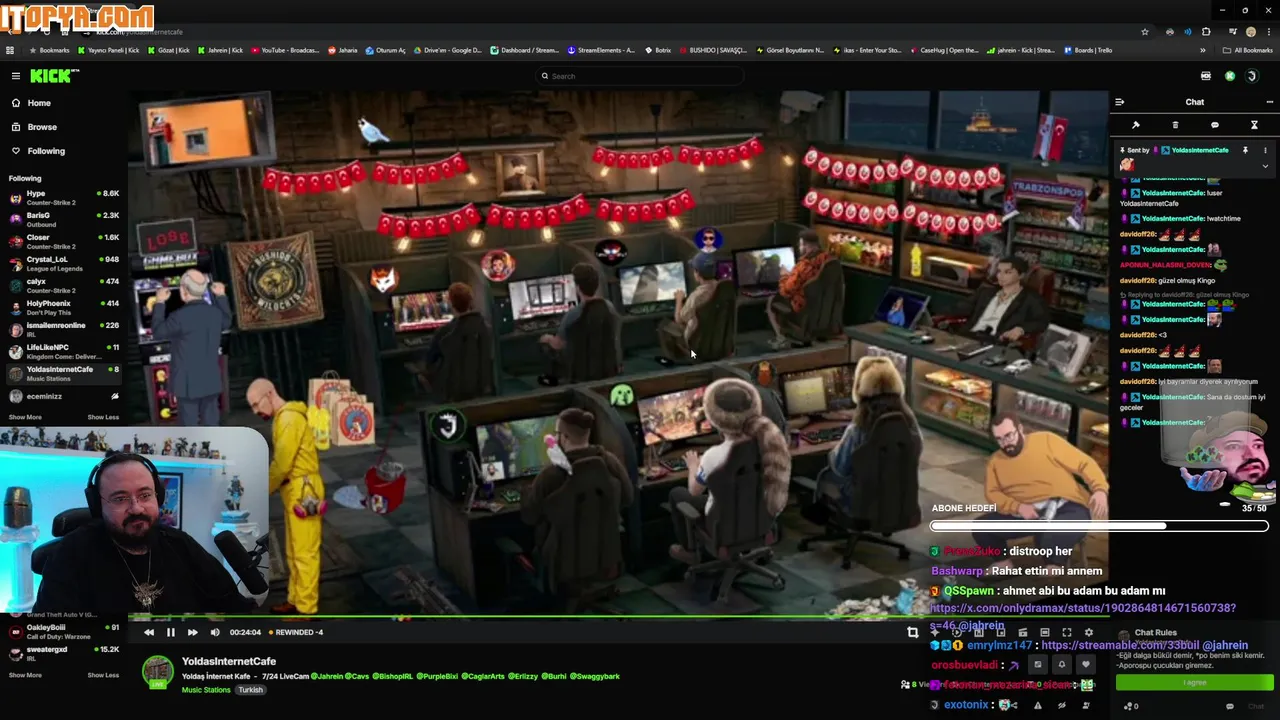Open the OakleyBoiii recommended channel
1280x720 pixels.
[x=64, y=631]
